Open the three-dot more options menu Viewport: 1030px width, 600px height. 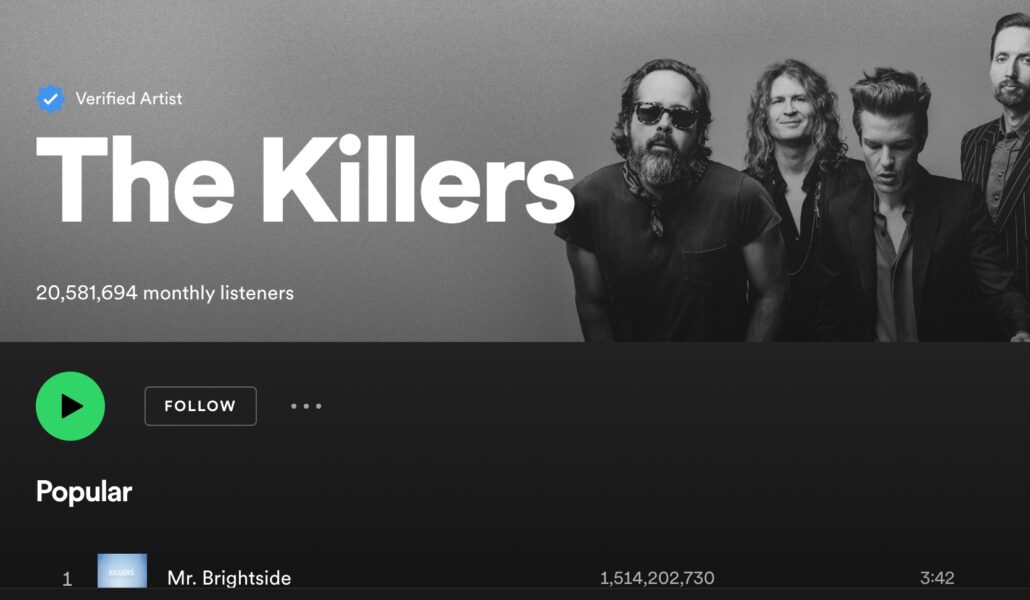(x=306, y=406)
